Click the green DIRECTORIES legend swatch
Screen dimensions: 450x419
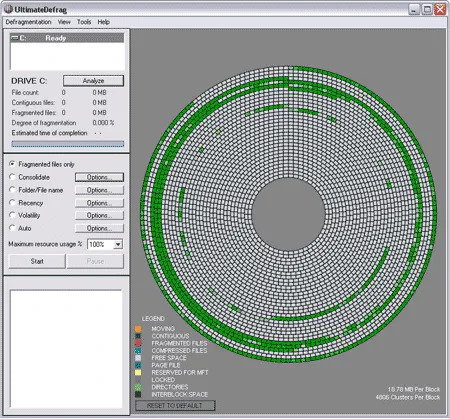138,387
